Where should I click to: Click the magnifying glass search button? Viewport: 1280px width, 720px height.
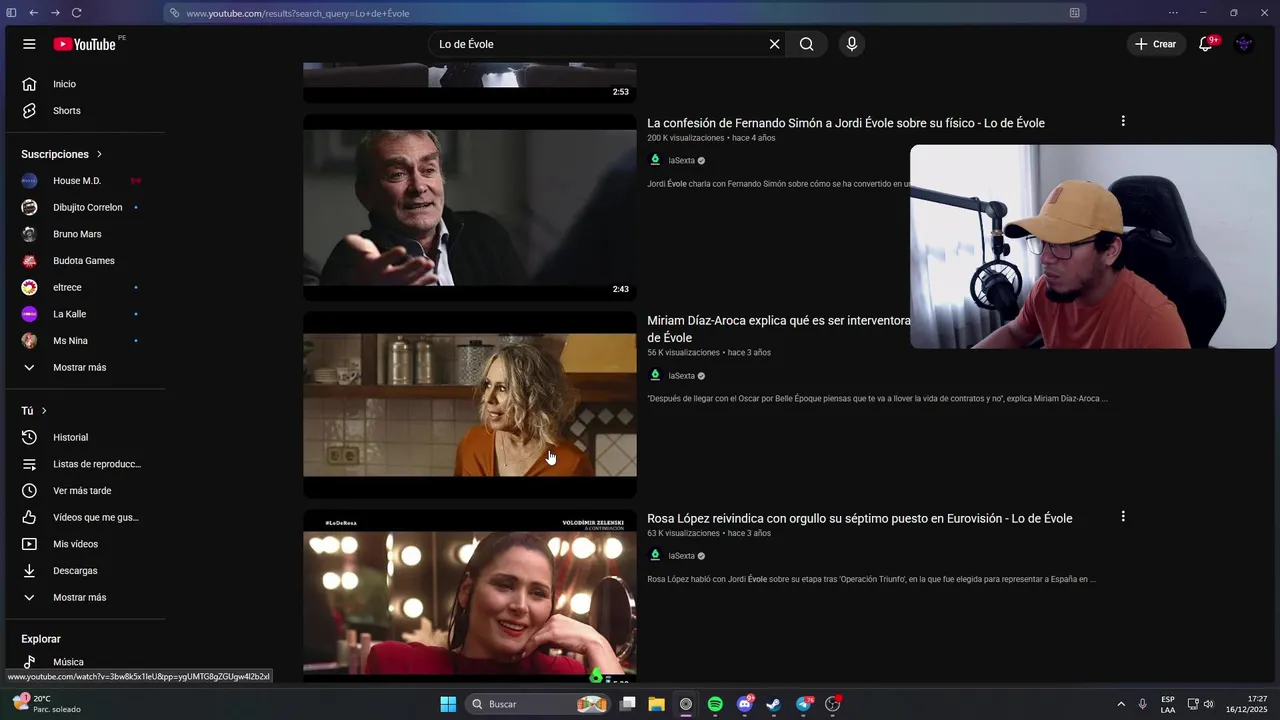coord(806,44)
